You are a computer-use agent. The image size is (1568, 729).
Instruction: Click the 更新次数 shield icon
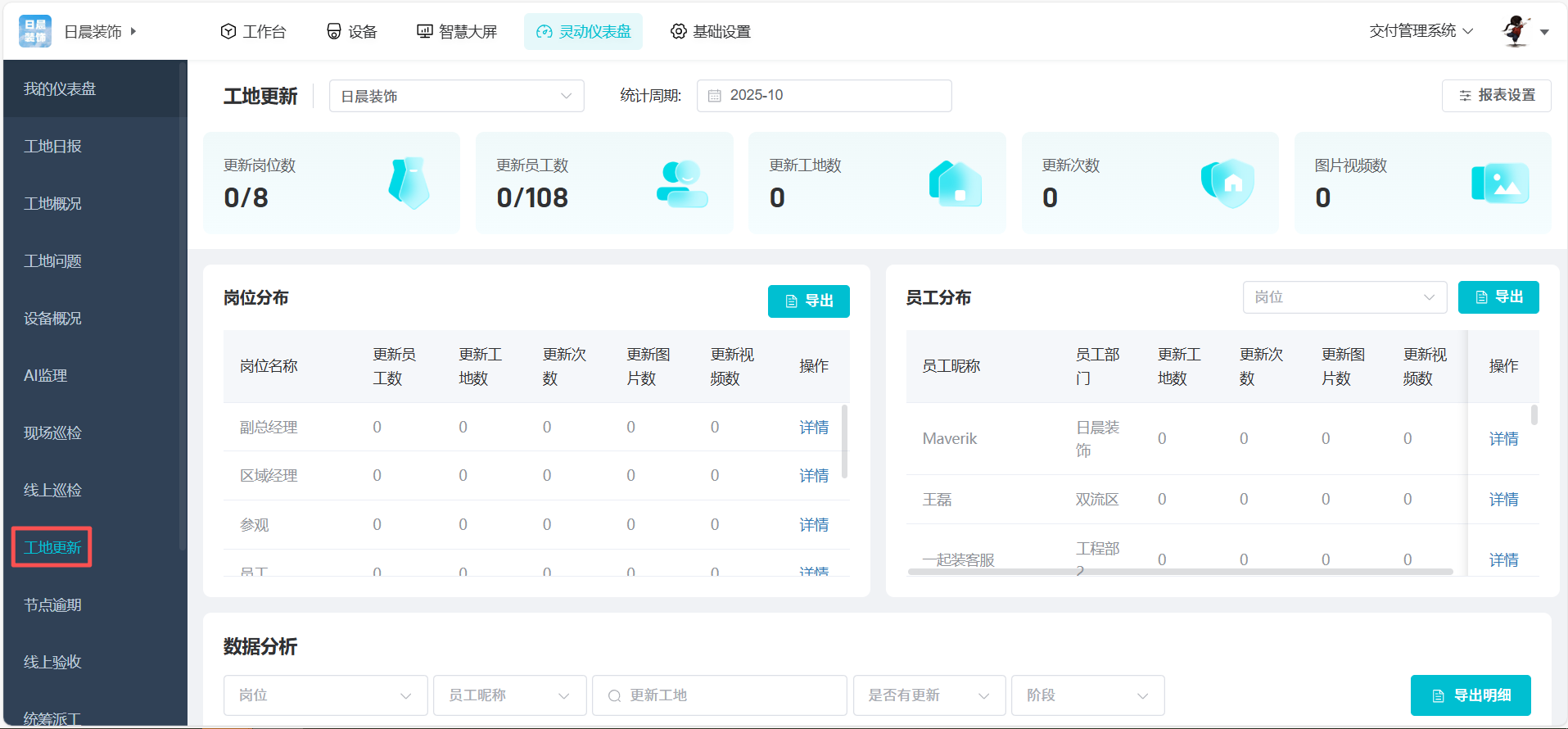(1227, 183)
